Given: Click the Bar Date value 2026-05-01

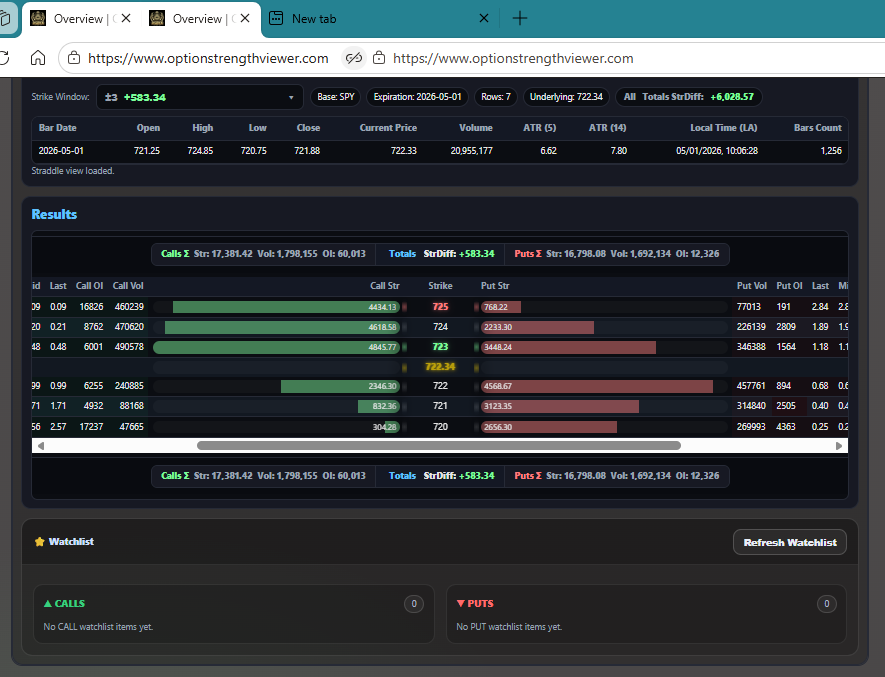Looking at the screenshot, I should click(x=61, y=151).
